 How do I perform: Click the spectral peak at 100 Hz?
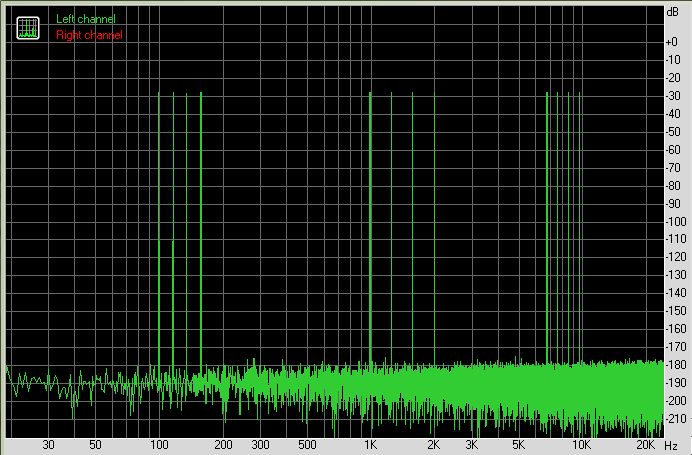click(159, 229)
